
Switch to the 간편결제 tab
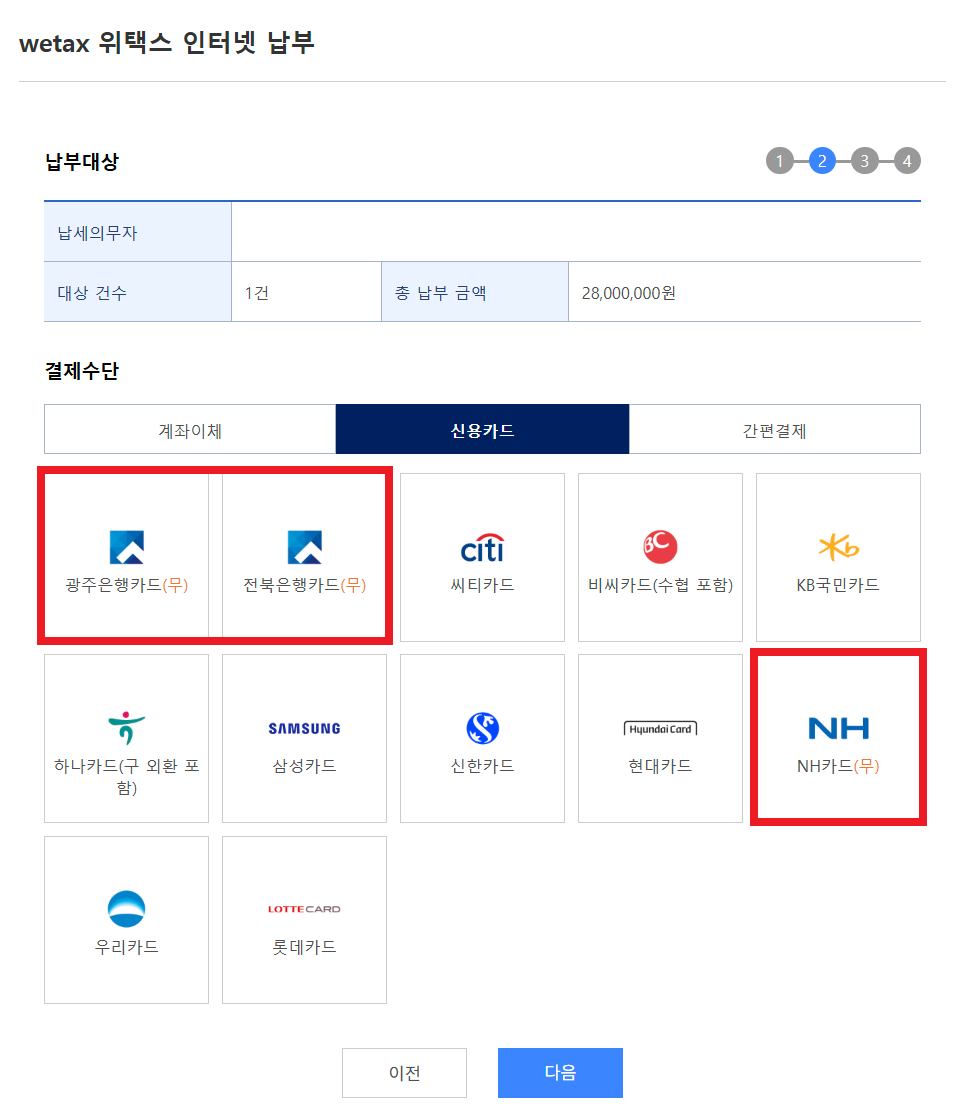click(774, 430)
